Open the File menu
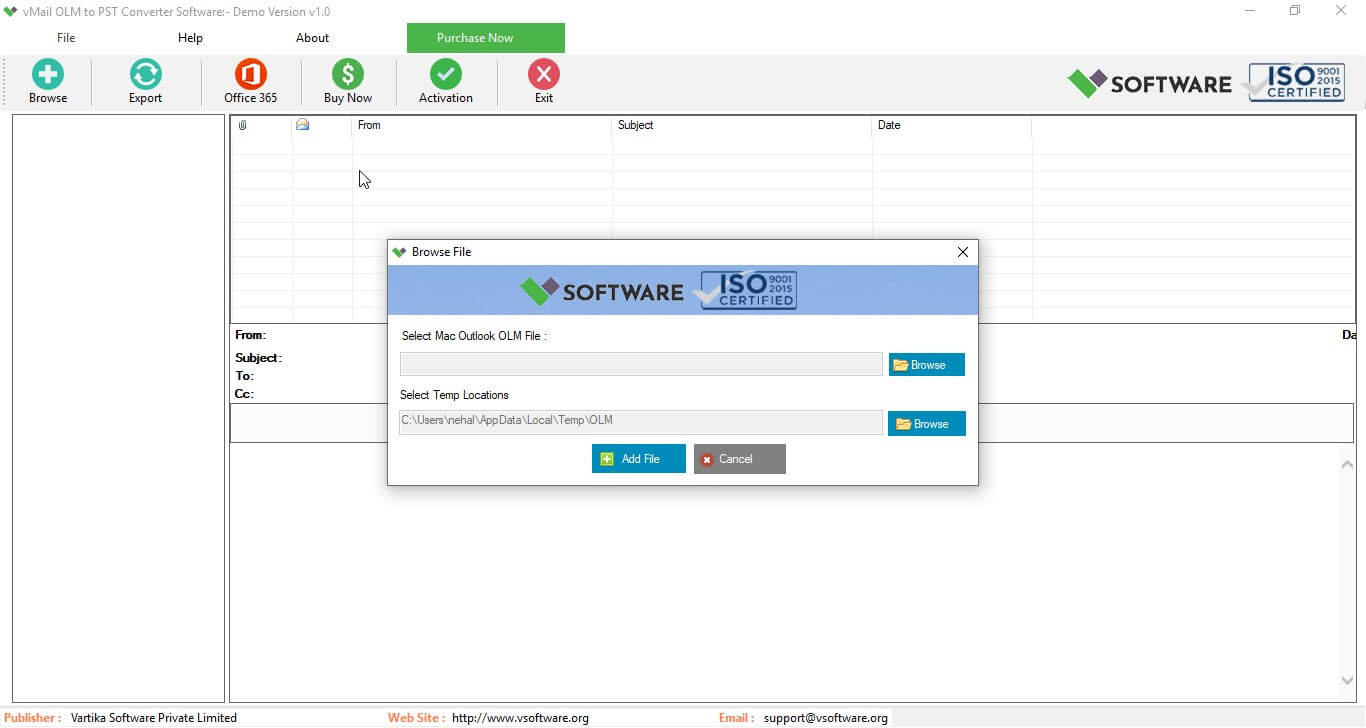This screenshot has height=728, width=1366. 66,38
